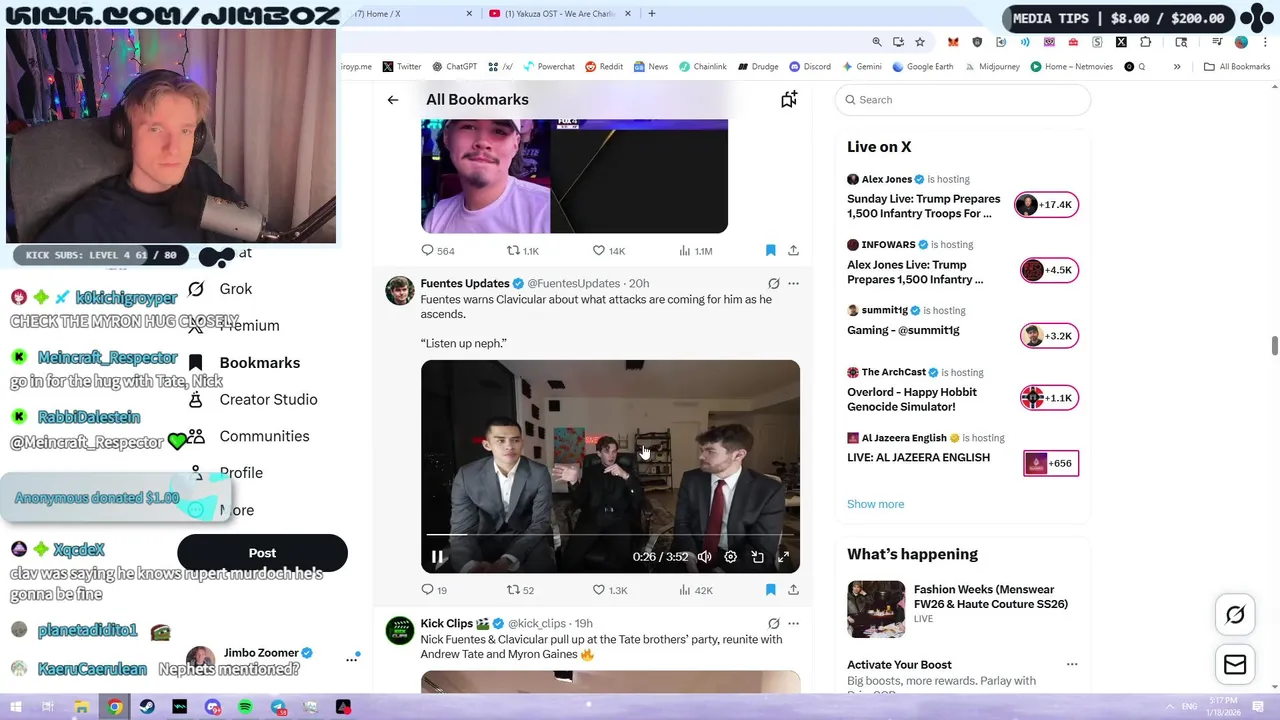
Task: Open more options on Fuentes Updates post
Action: tap(793, 284)
